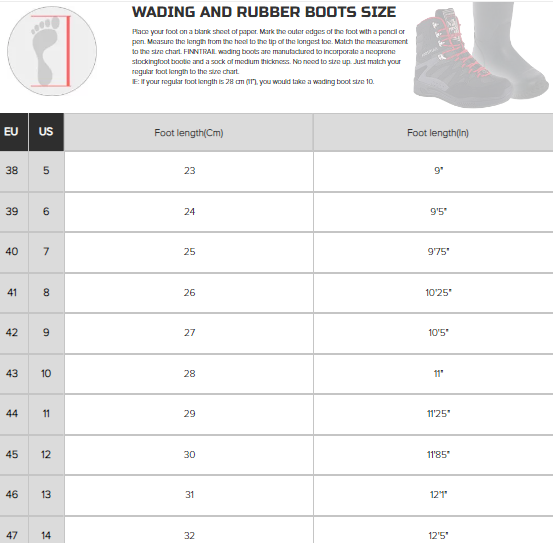Select the US column header
553x543 pixels.
point(46,132)
